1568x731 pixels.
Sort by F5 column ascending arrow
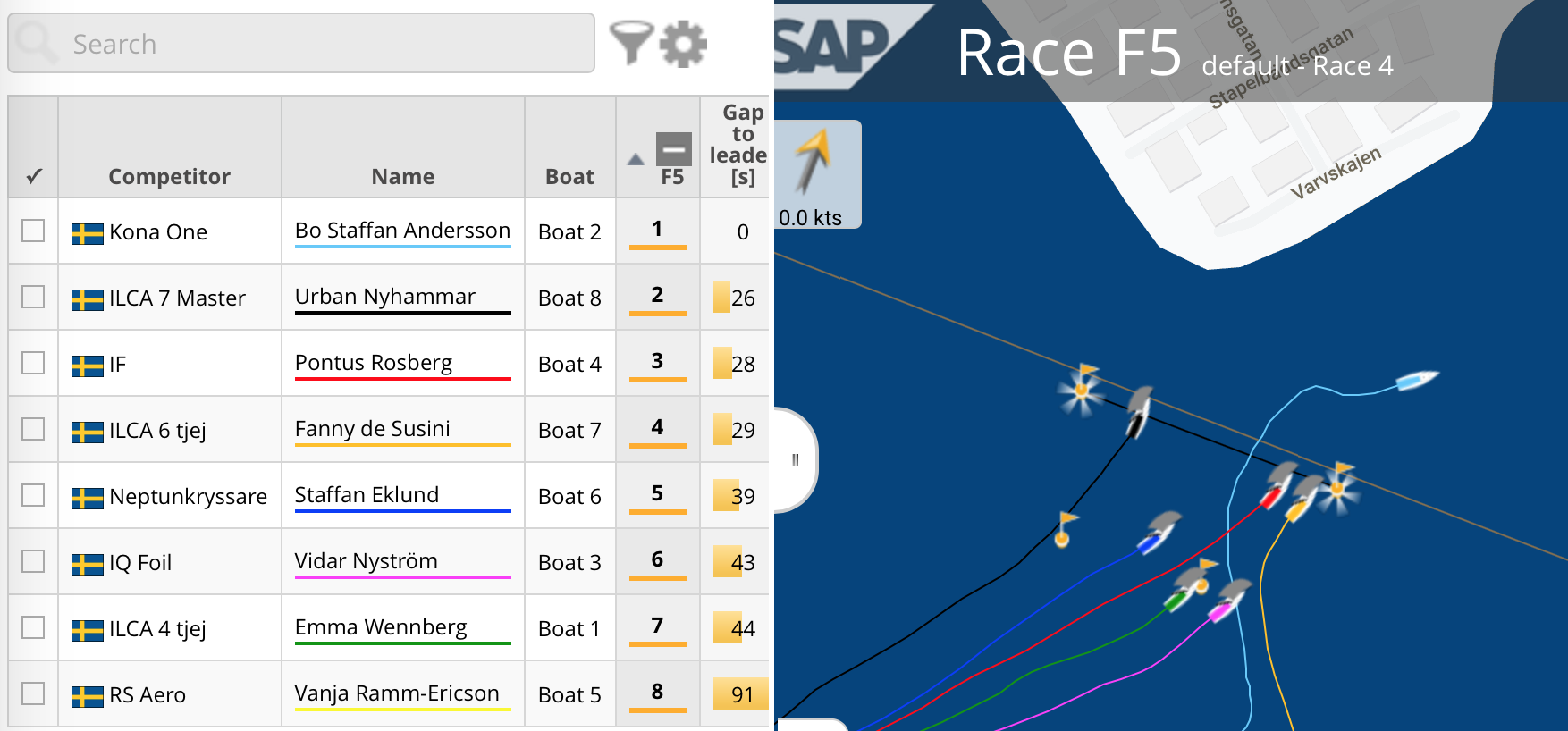tap(636, 160)
